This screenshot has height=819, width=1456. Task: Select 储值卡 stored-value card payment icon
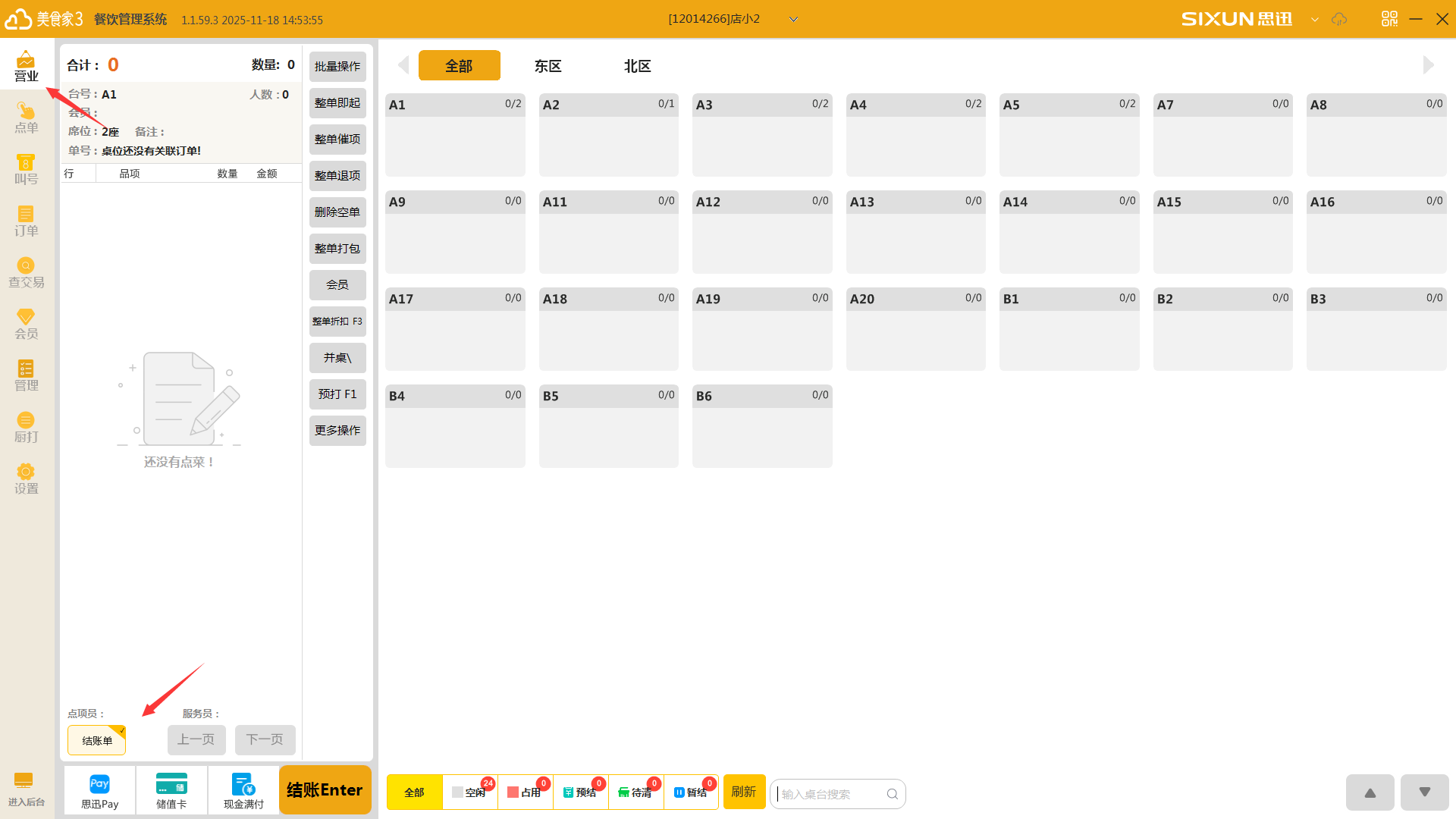point(171,790)
